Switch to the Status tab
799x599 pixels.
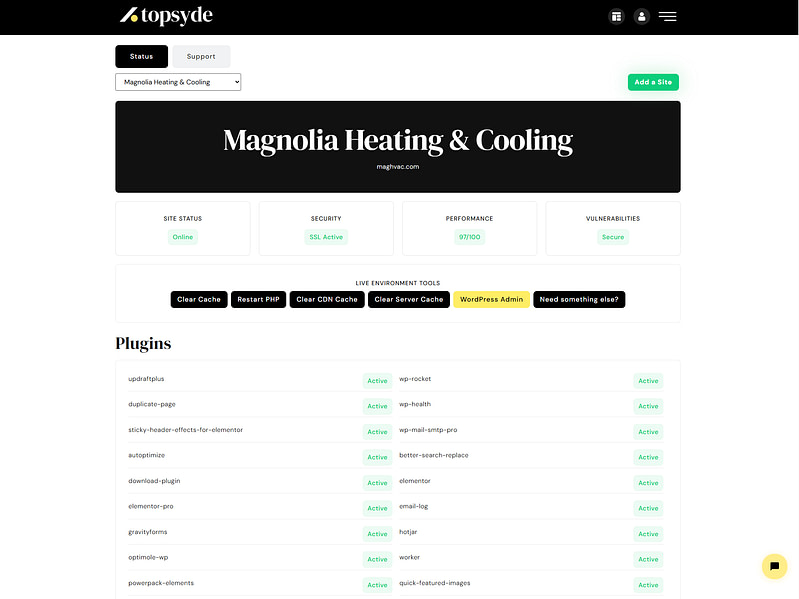coord(141,56)
